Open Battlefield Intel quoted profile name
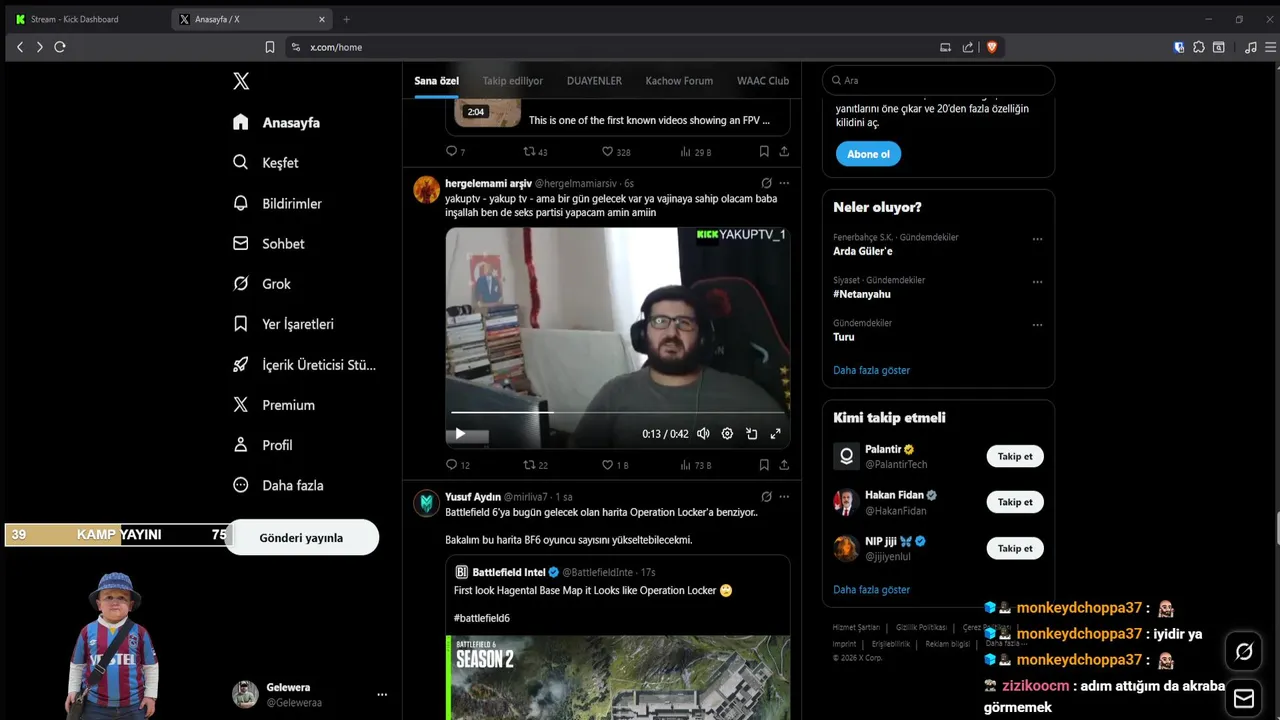The image size is (1280, 720). 509,572
